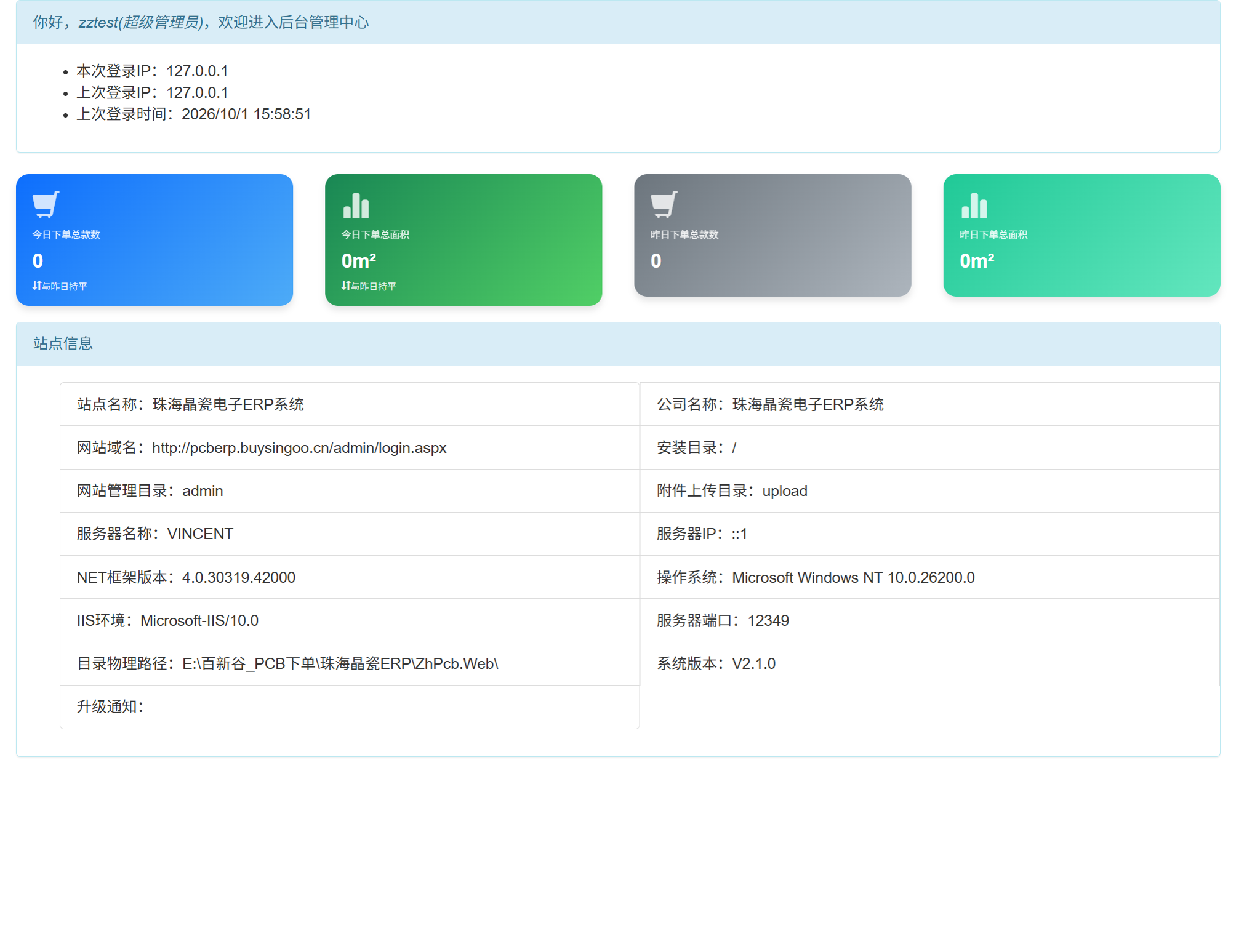The height and width of the screenshot is (952, 1236).
Task: Click the 与昨日持平 text in the green card
Action: pos(374,286)
